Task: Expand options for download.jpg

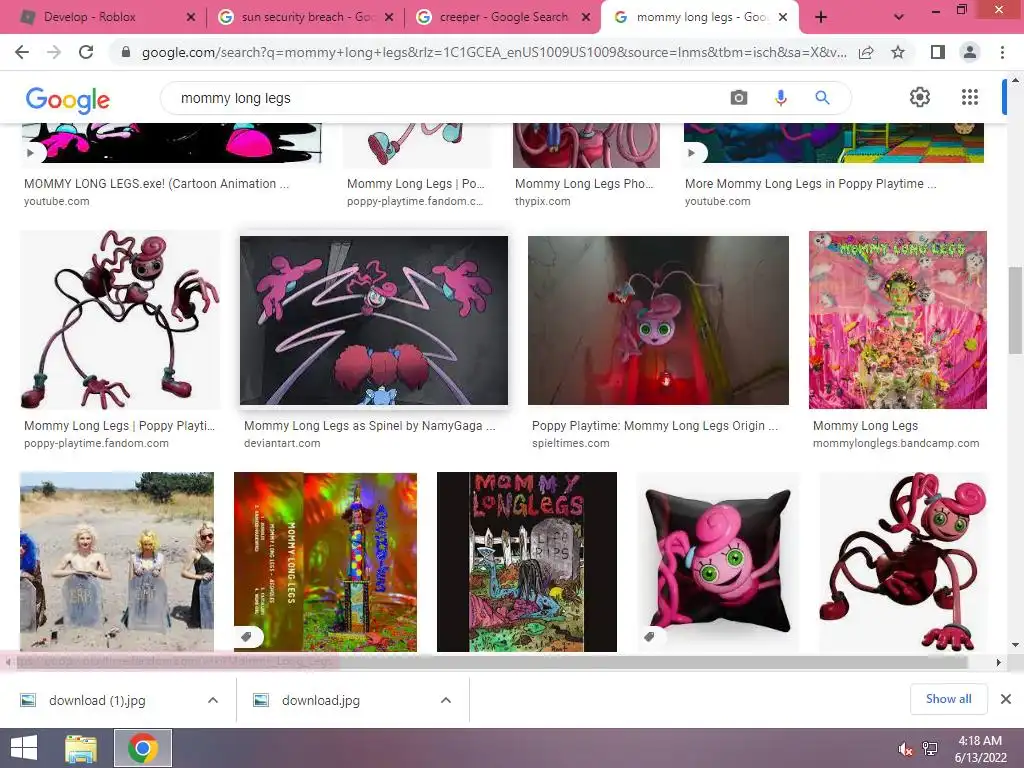Action: click(x=446, y=700)
